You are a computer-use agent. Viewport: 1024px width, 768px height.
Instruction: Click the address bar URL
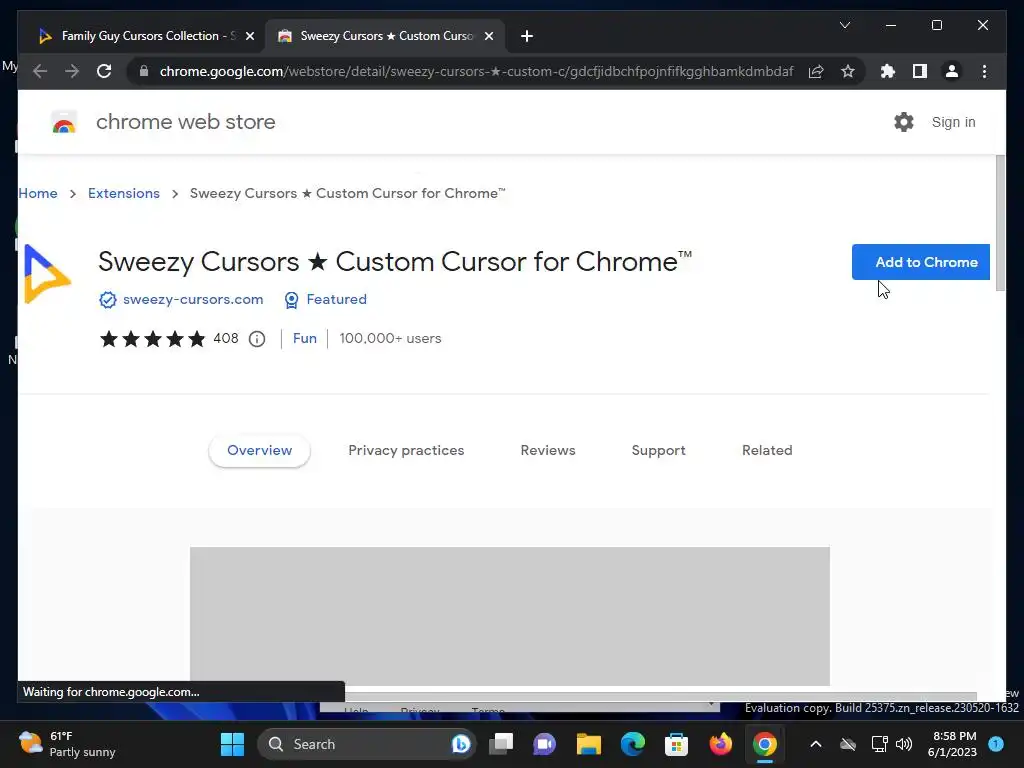coord(476,71)
